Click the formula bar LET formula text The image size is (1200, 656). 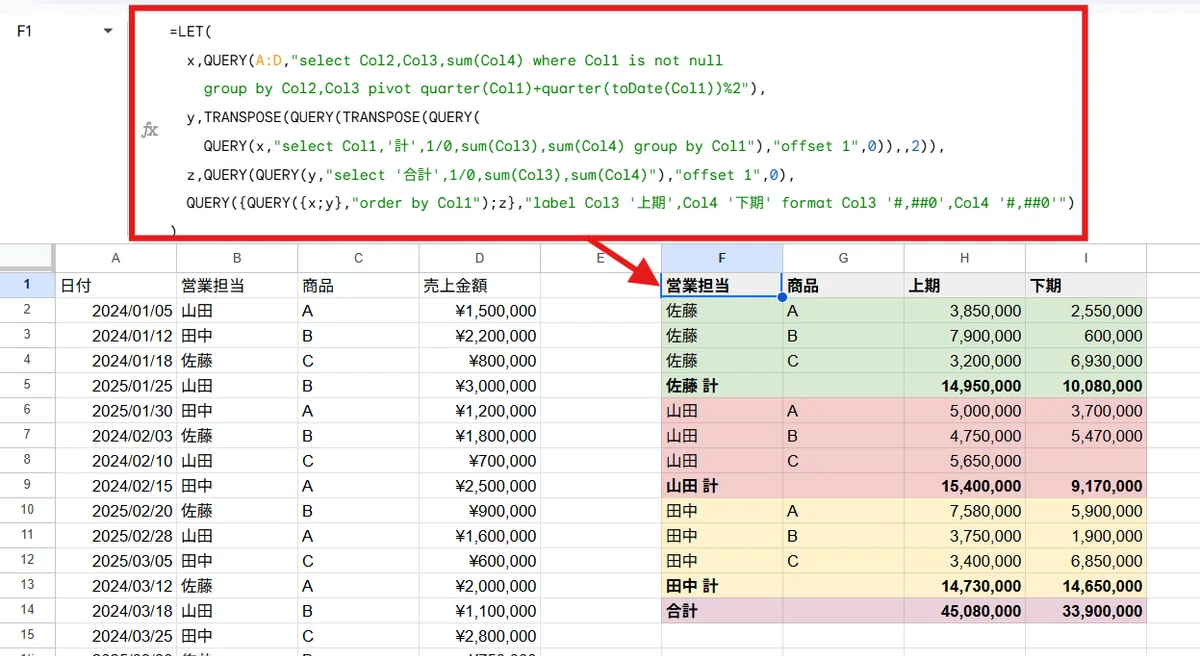click(620, 131)
